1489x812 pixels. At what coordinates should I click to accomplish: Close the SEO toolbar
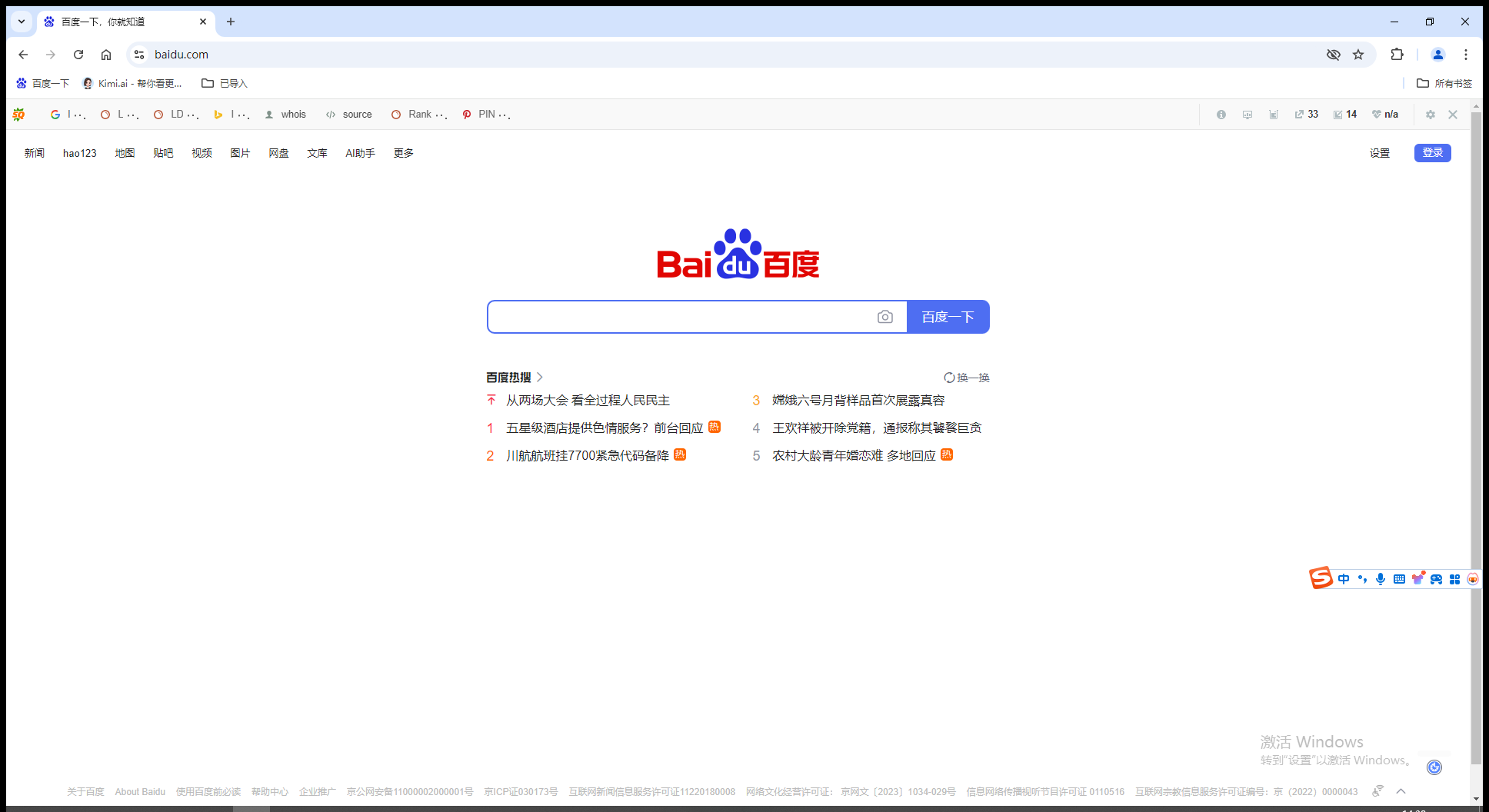pos(1453,115)
